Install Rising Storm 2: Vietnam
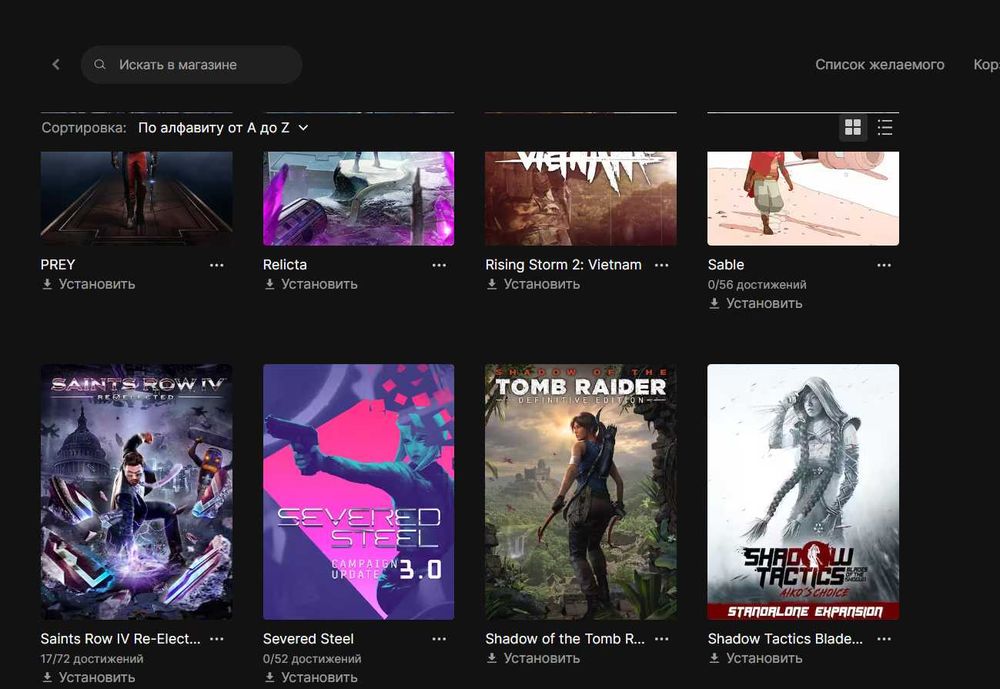 pos(533,284)
